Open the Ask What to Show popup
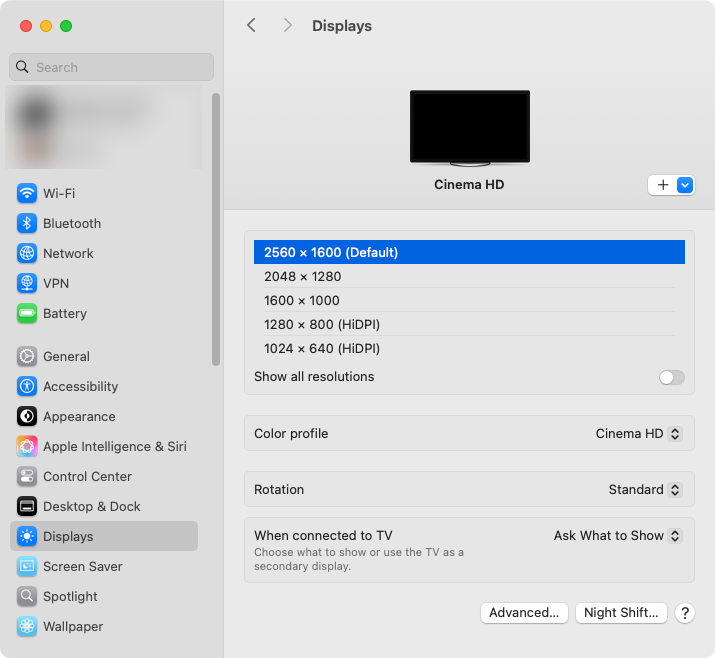This screenshot has height=658, width=715. click(x=617, y=535)
